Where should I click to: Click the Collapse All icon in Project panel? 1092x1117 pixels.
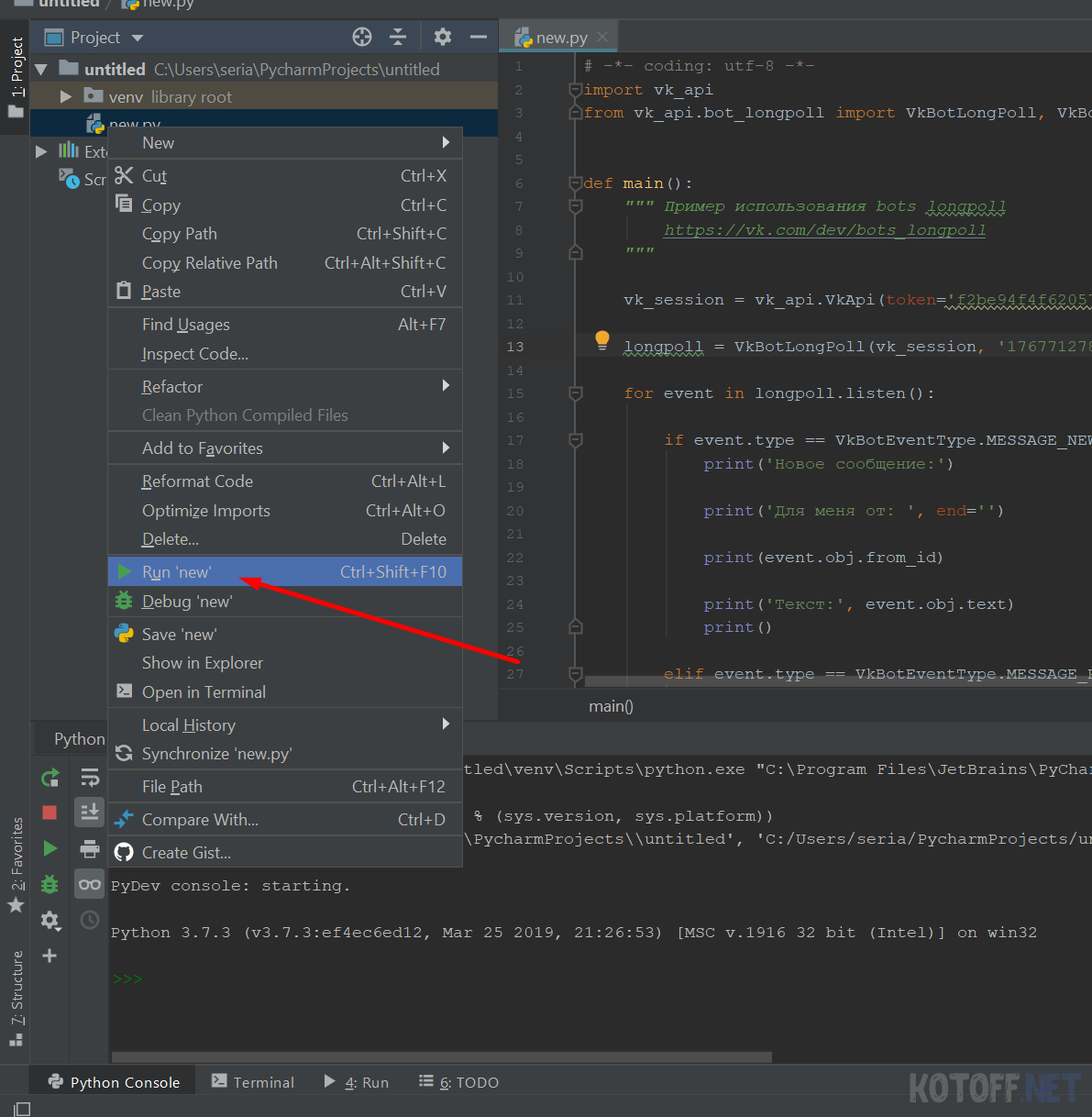coord(398,37)
